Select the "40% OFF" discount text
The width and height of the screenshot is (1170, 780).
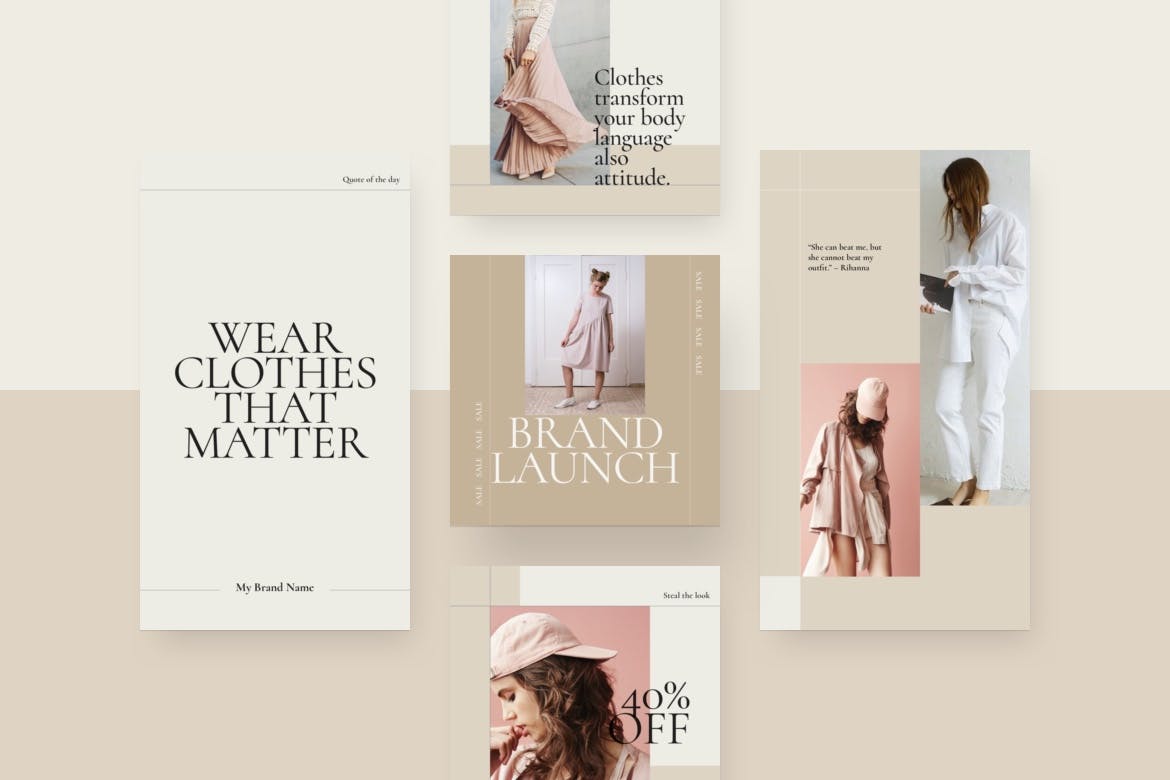[x=653, y=712]
